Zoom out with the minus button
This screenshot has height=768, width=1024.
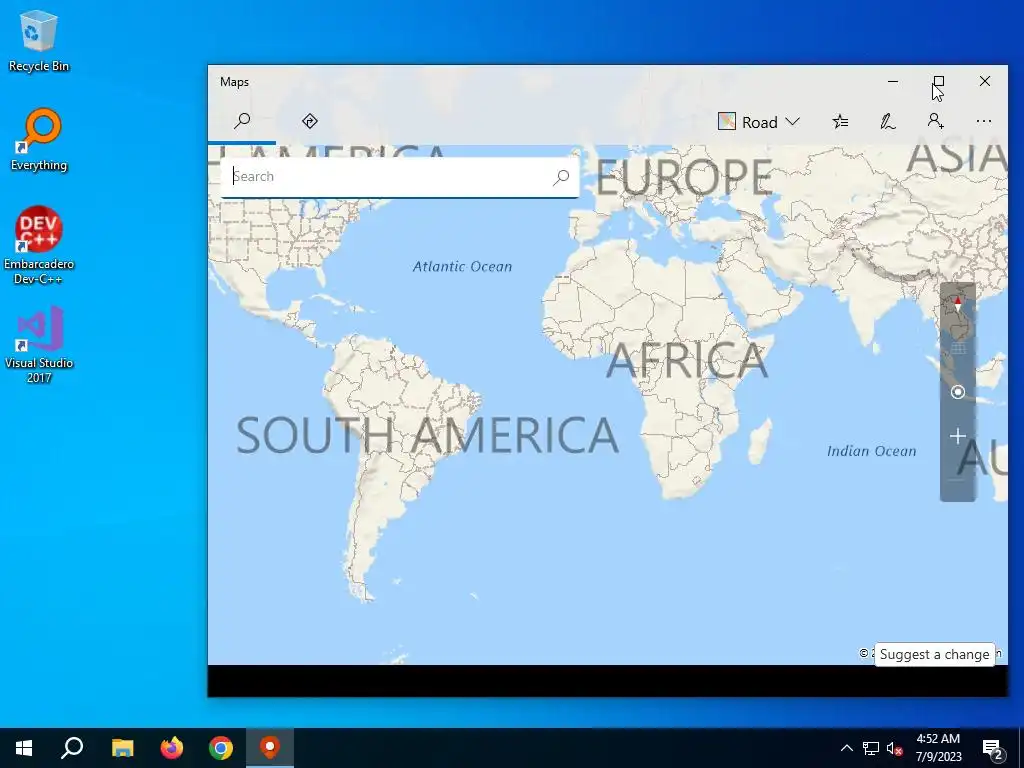click(957, 480)
